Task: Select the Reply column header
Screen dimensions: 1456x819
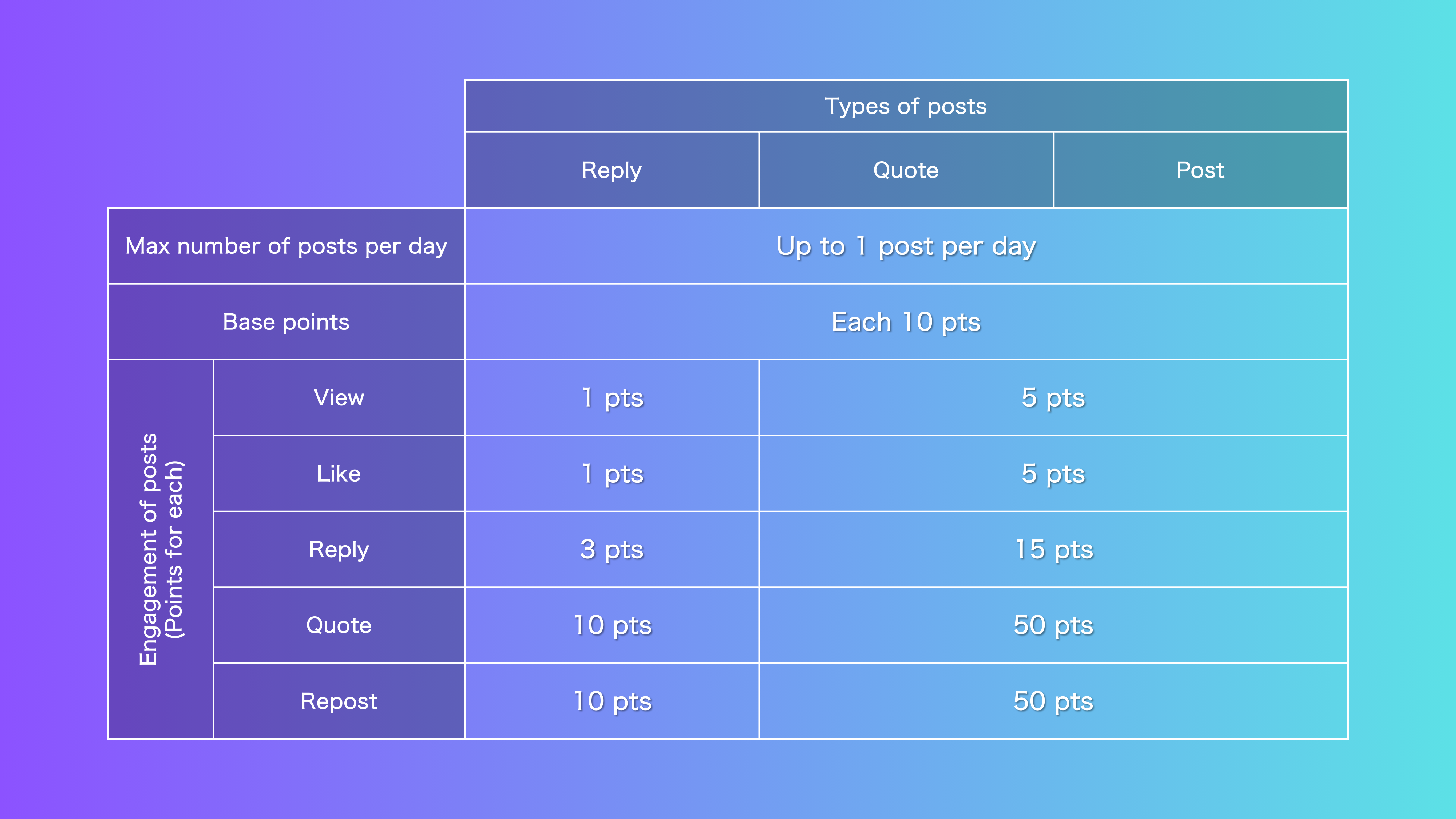Action: point(612,170)
